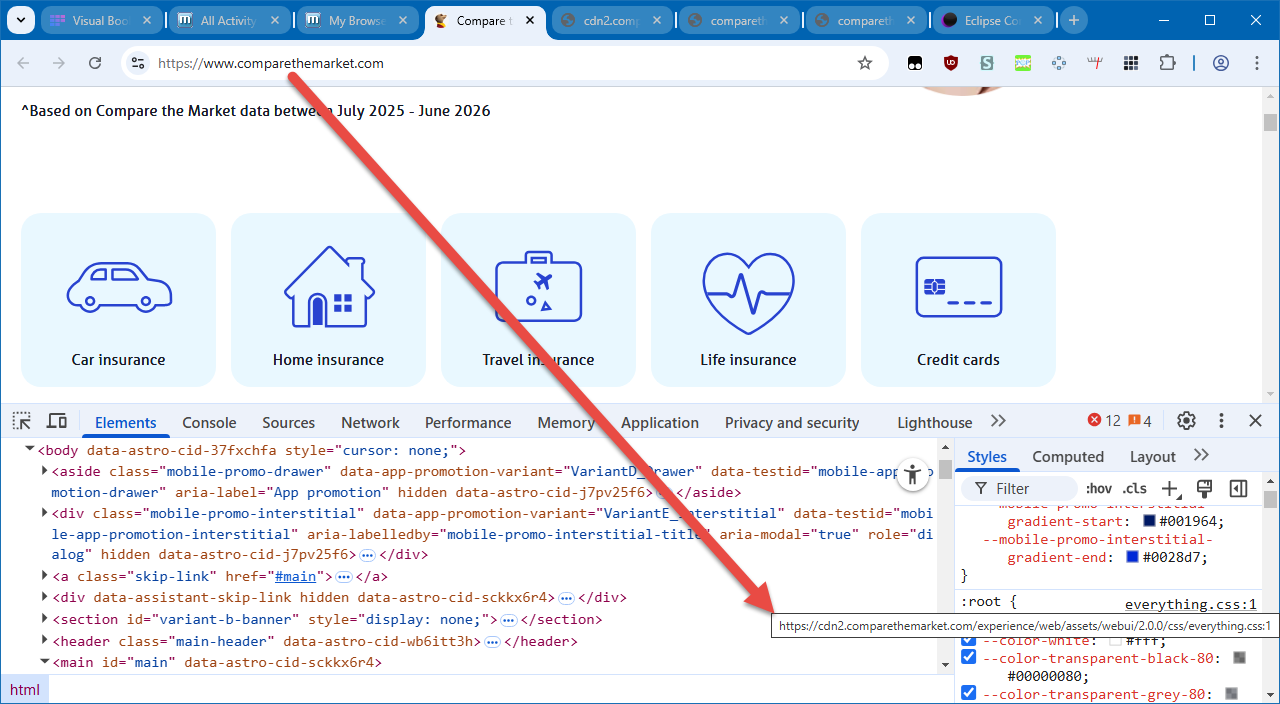This screenshot has width=1280, height=704.
Task: Collapse the body element node
Action: tap(29, 450)
